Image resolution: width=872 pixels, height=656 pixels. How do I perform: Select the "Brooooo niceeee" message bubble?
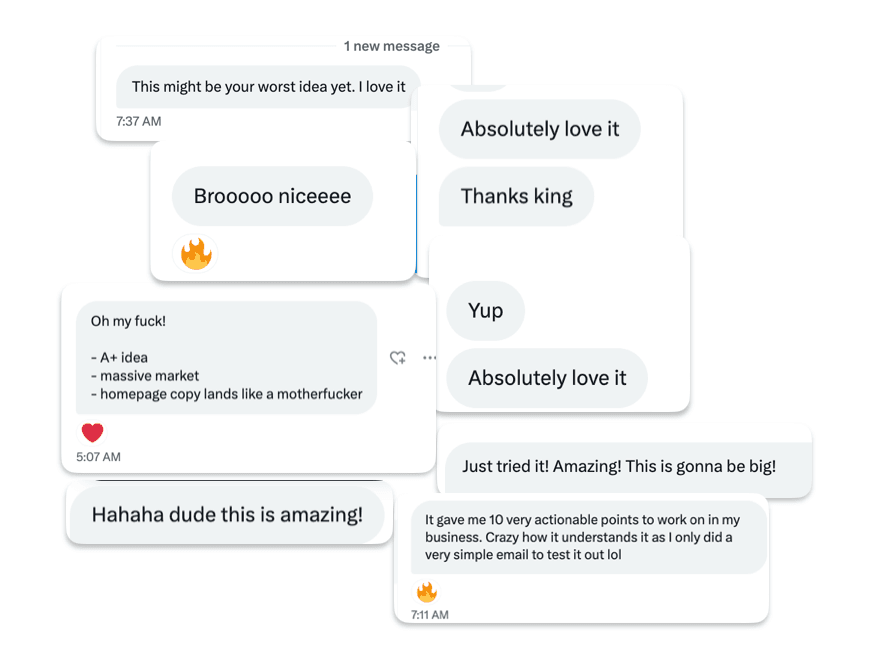pos(272,196)
